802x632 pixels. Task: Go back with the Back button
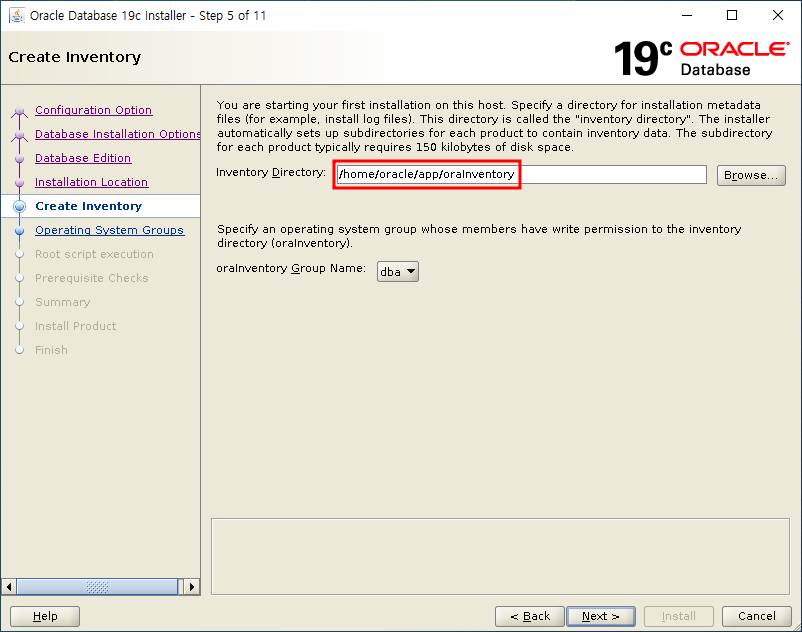530,616
